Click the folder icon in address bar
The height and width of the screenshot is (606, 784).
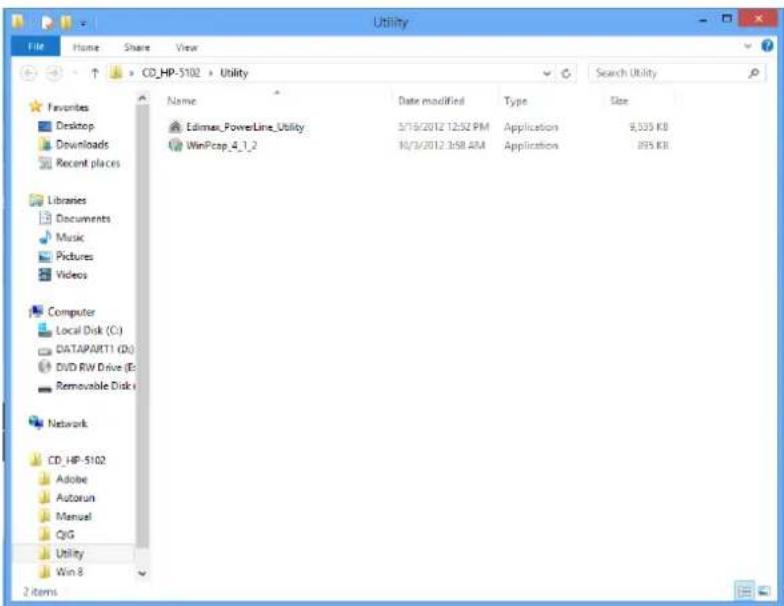point(116,73)
